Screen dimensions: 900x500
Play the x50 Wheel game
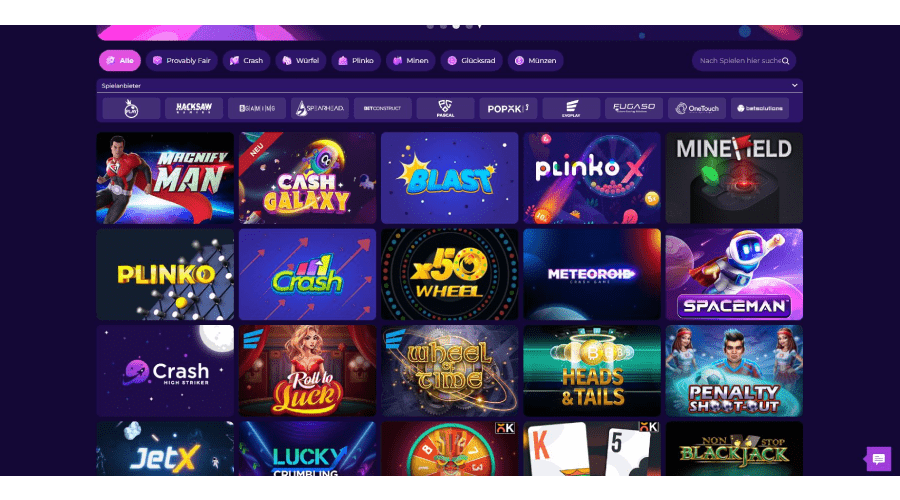[449, 274]
